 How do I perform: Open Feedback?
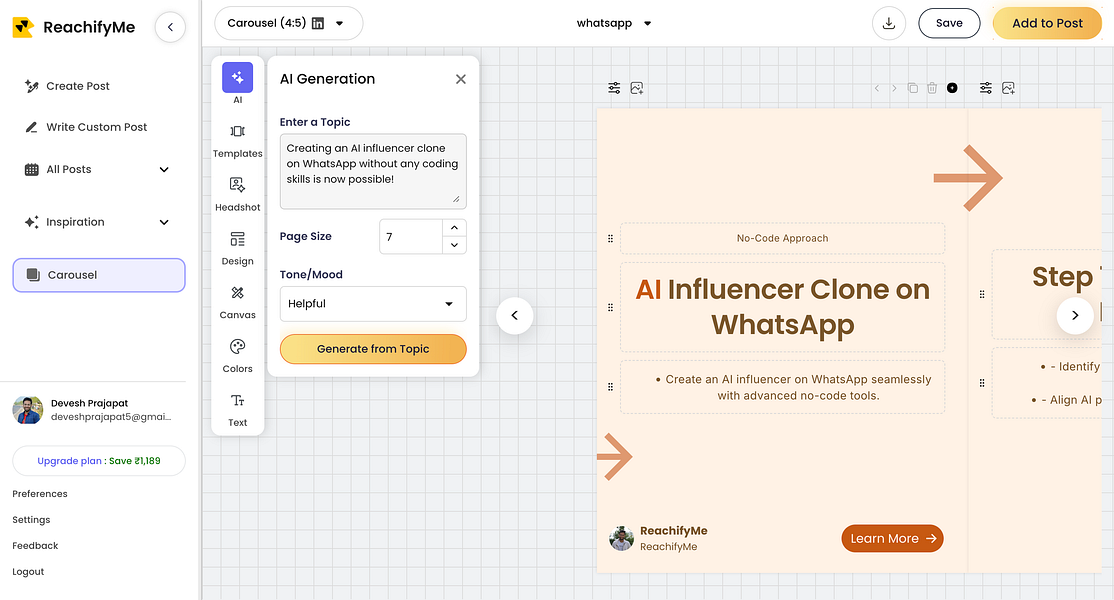[x=35, y=545]
